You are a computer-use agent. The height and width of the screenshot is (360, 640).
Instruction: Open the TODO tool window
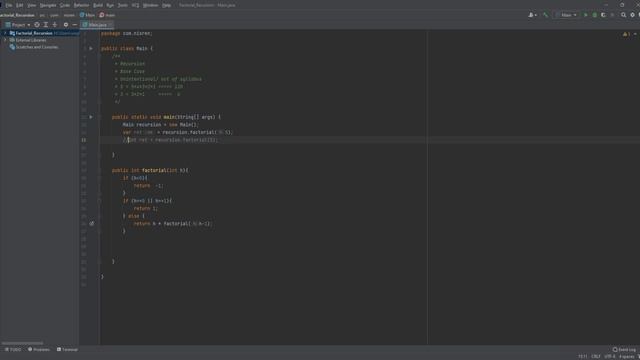pyautogui.click(x=13, y=350)
